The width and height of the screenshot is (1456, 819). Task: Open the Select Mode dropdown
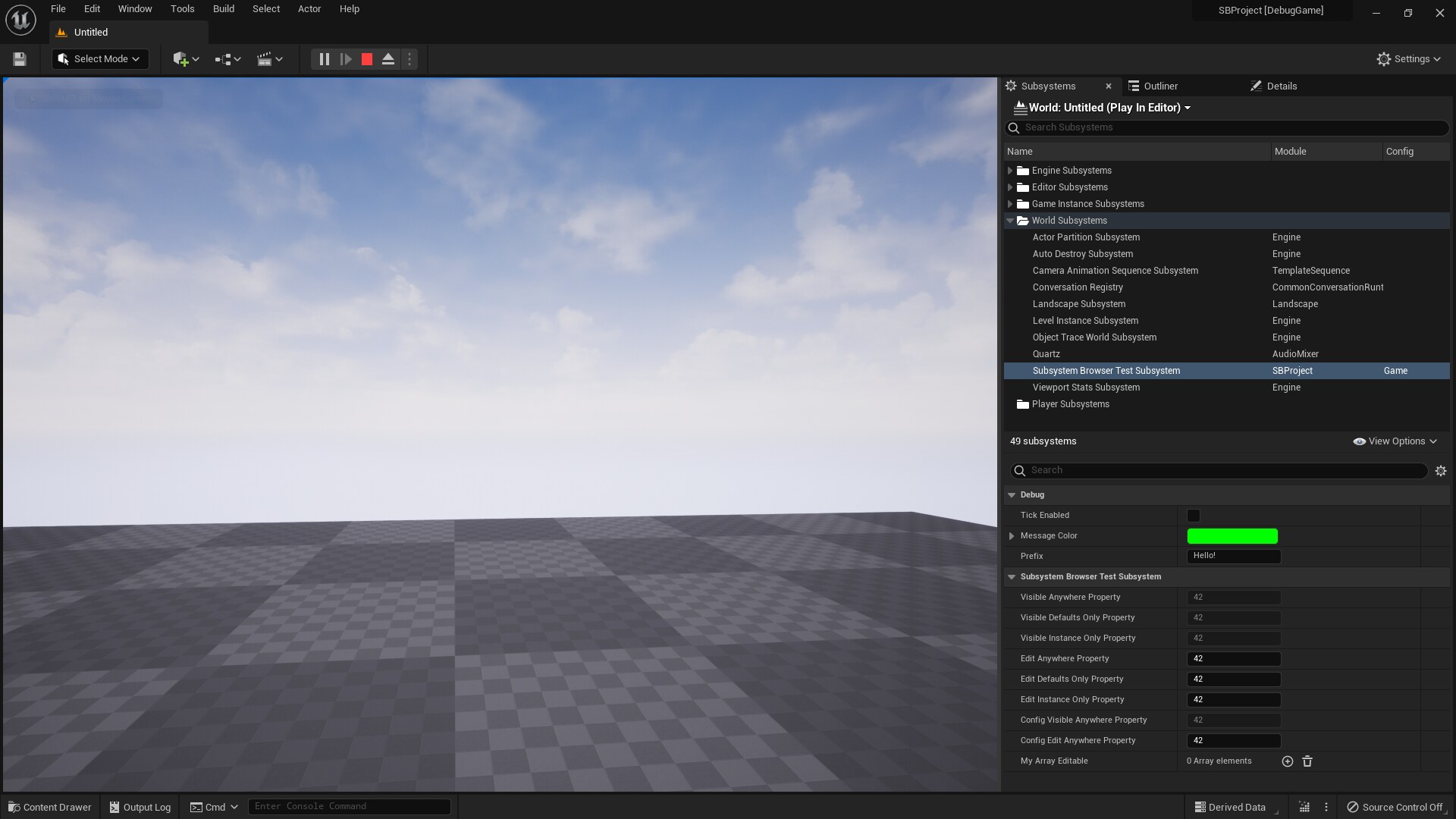[x=100, y=59]
